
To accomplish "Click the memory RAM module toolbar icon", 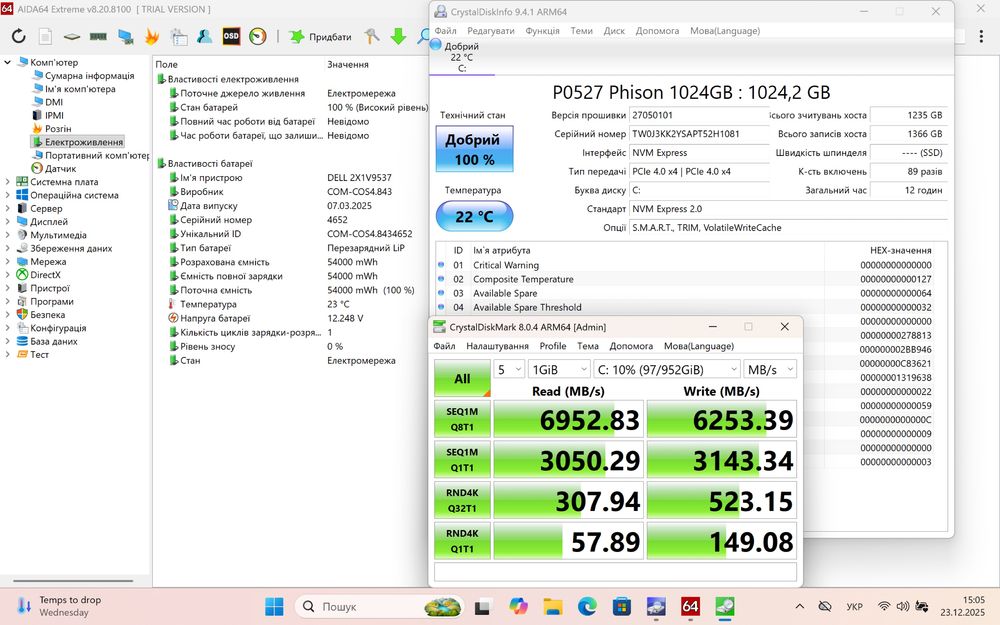I will 98,36.
